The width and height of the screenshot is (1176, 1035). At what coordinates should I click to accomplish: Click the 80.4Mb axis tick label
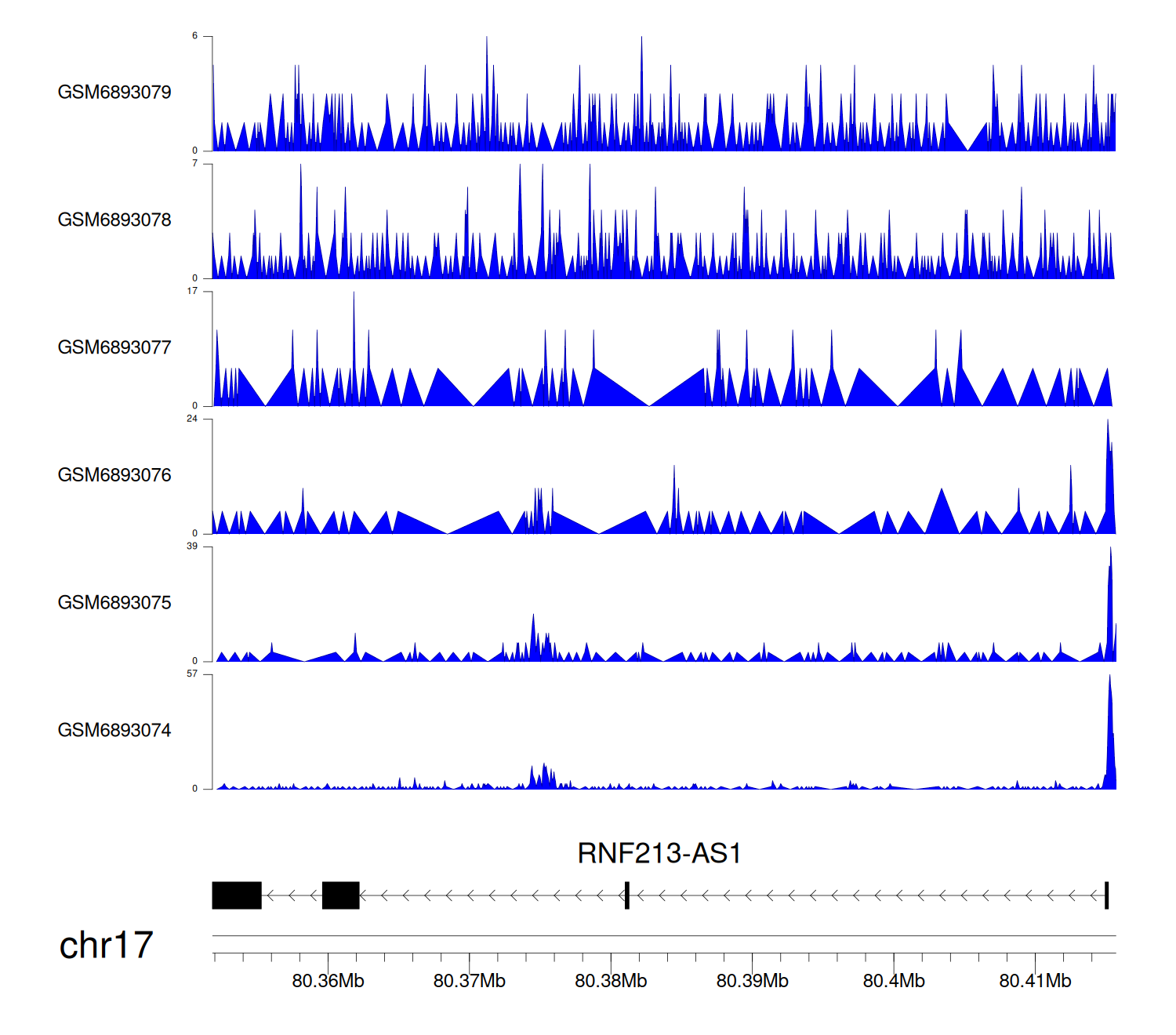pos(894,981)
